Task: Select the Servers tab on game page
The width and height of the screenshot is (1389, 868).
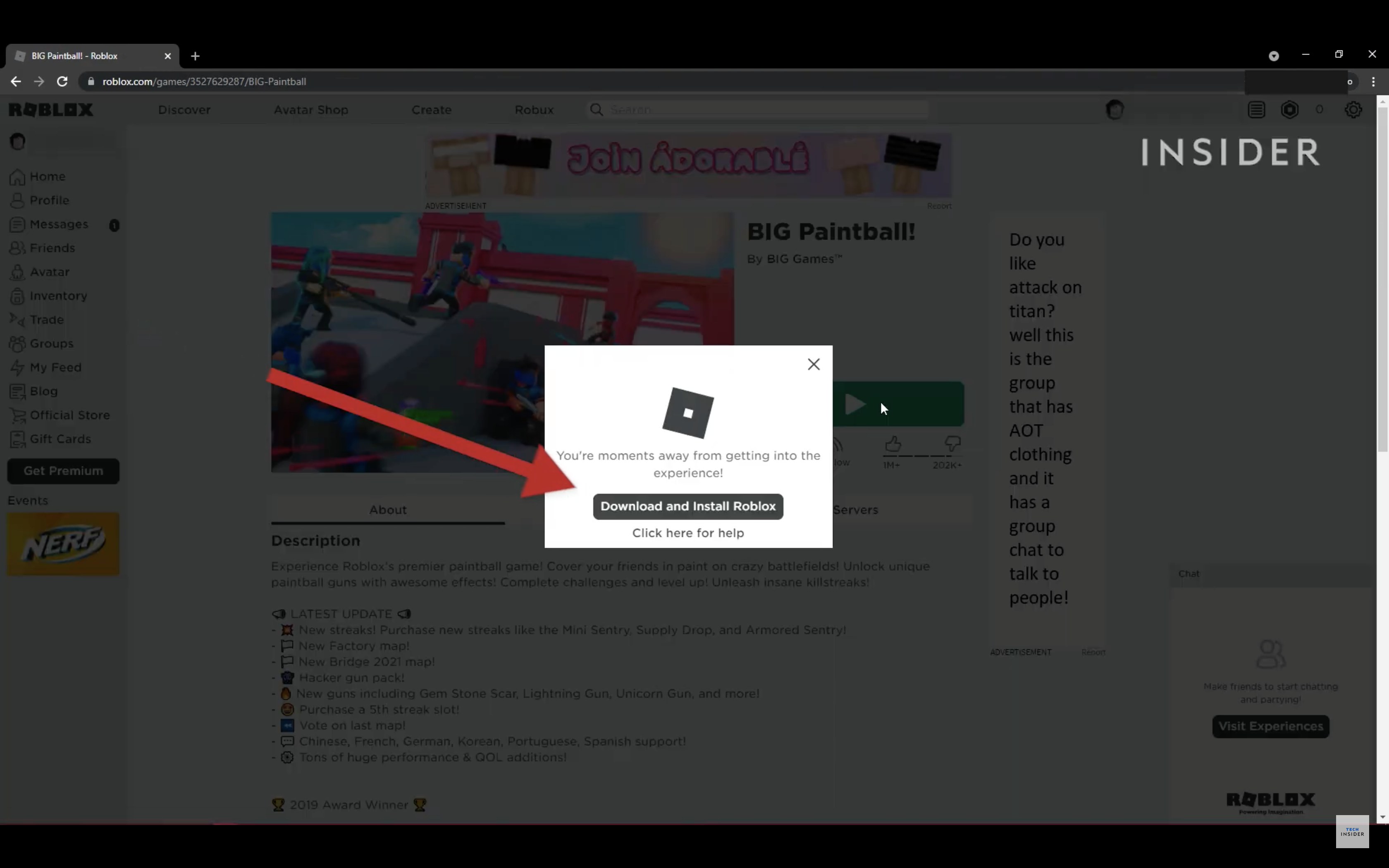Action: click(x=855, y=509)
